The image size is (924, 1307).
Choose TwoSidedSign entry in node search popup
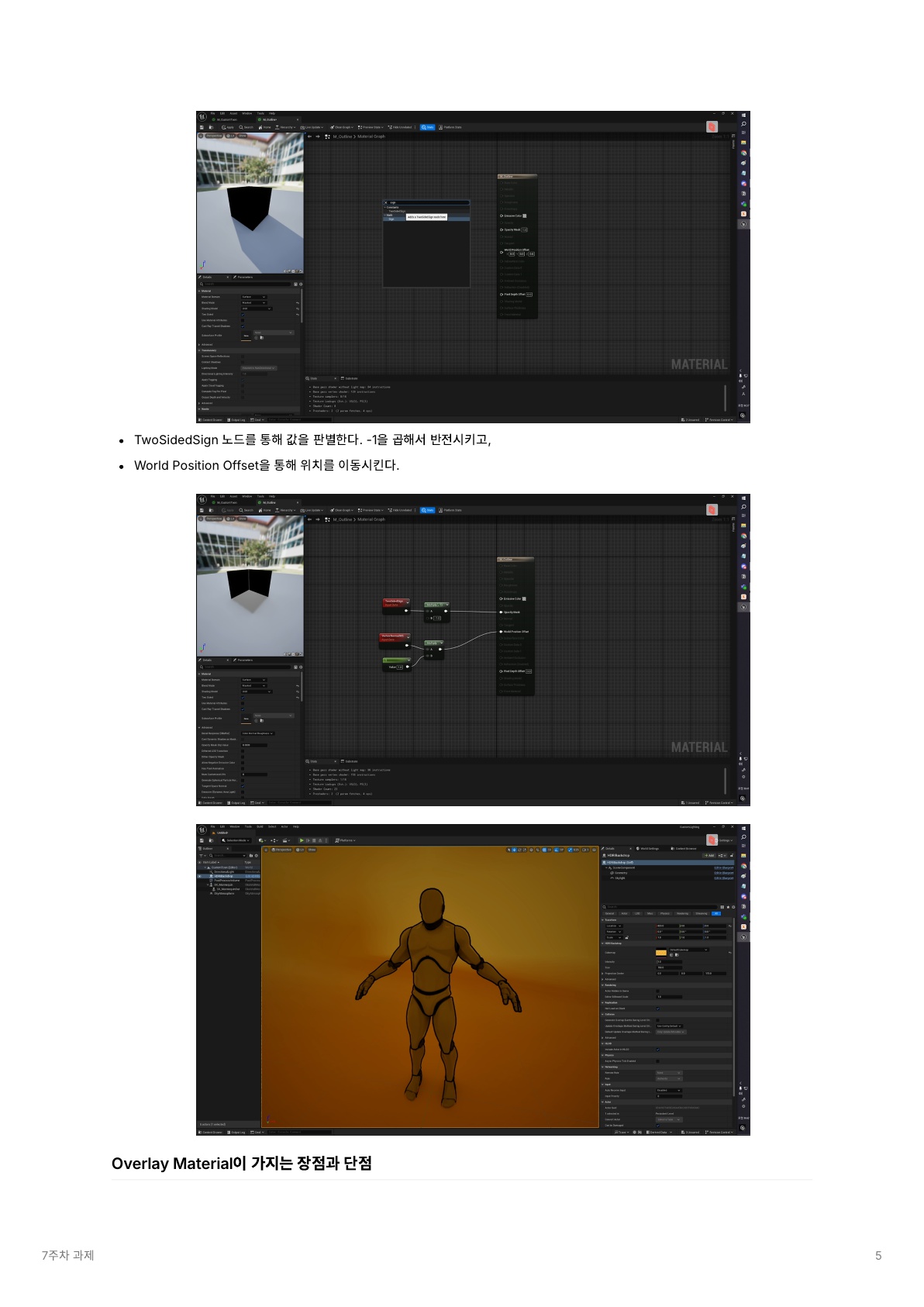point(397,211)
